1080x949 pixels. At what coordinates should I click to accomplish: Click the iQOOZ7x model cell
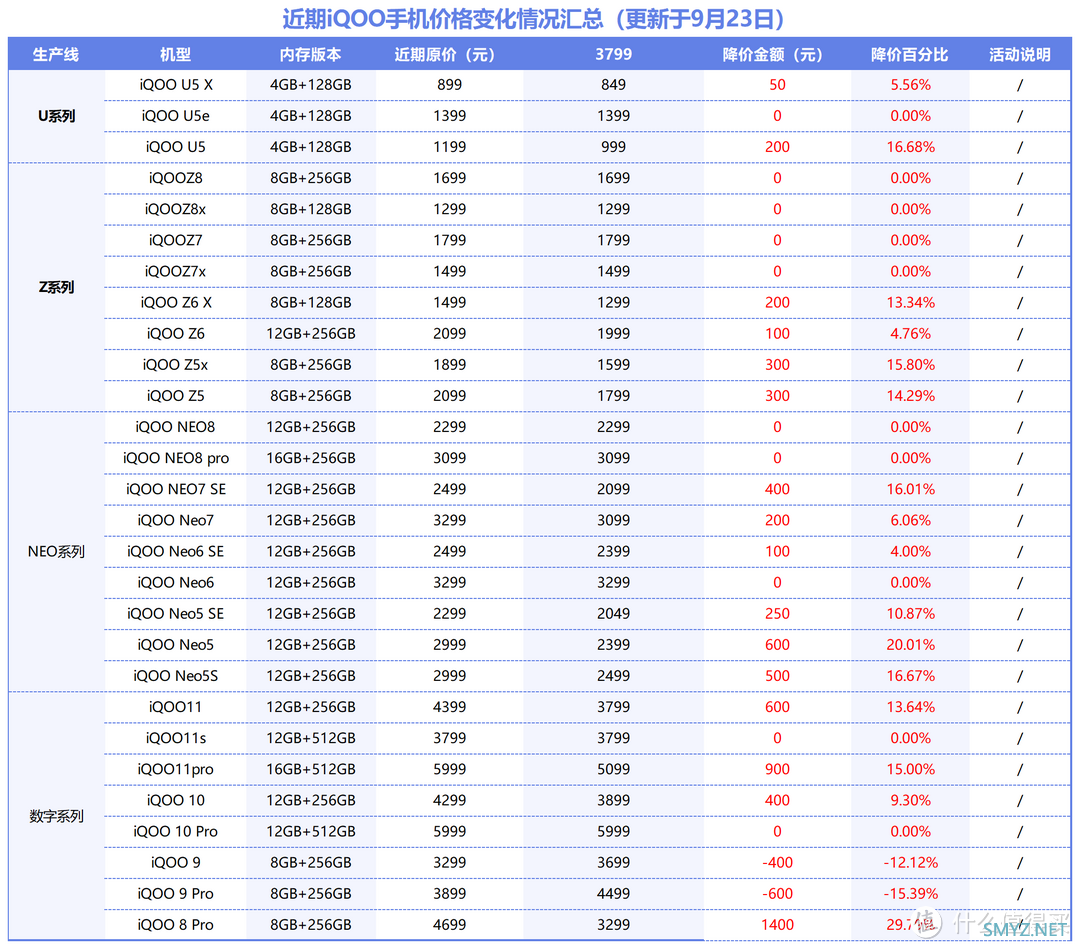point(175,271)
